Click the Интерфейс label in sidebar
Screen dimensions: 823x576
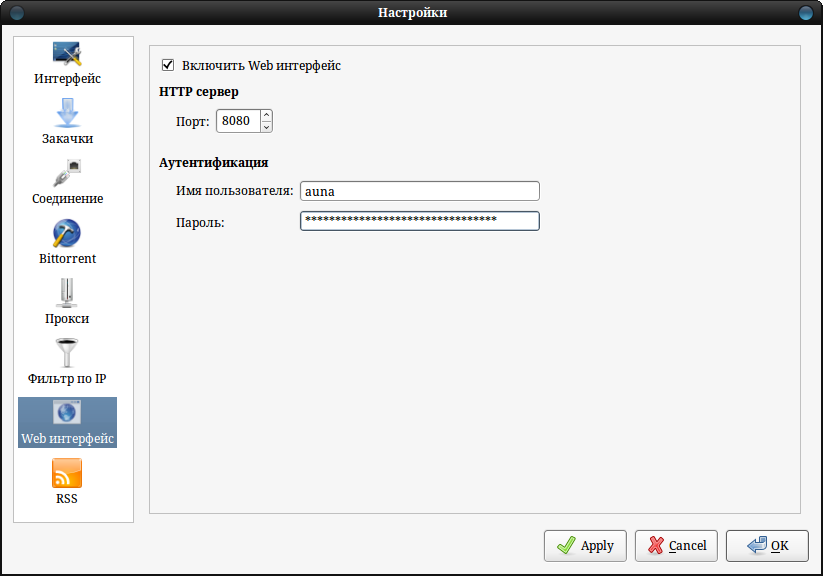tap(67, 79)
